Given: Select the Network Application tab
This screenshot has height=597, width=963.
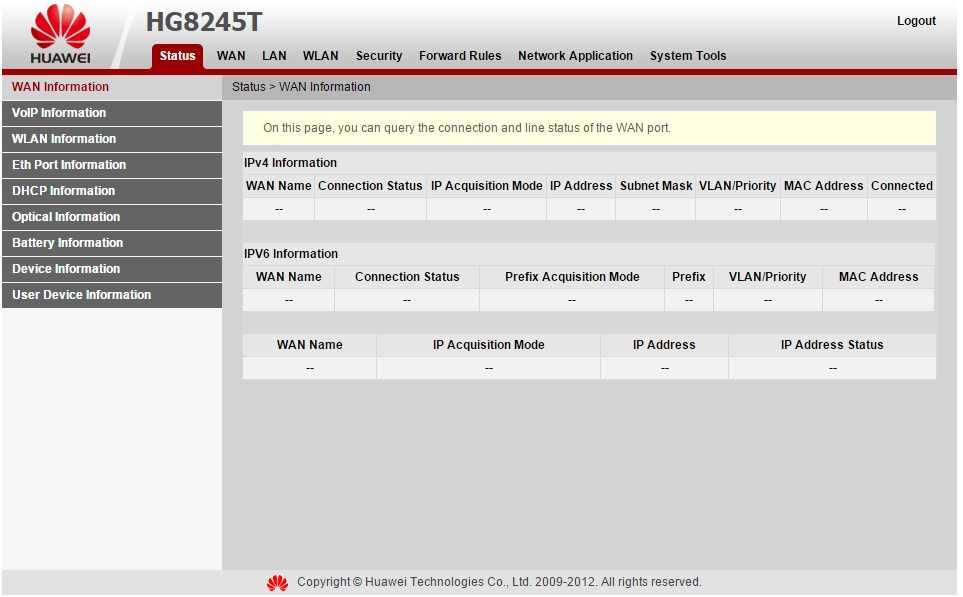Looking at the screenshot, I should (575, 56).
